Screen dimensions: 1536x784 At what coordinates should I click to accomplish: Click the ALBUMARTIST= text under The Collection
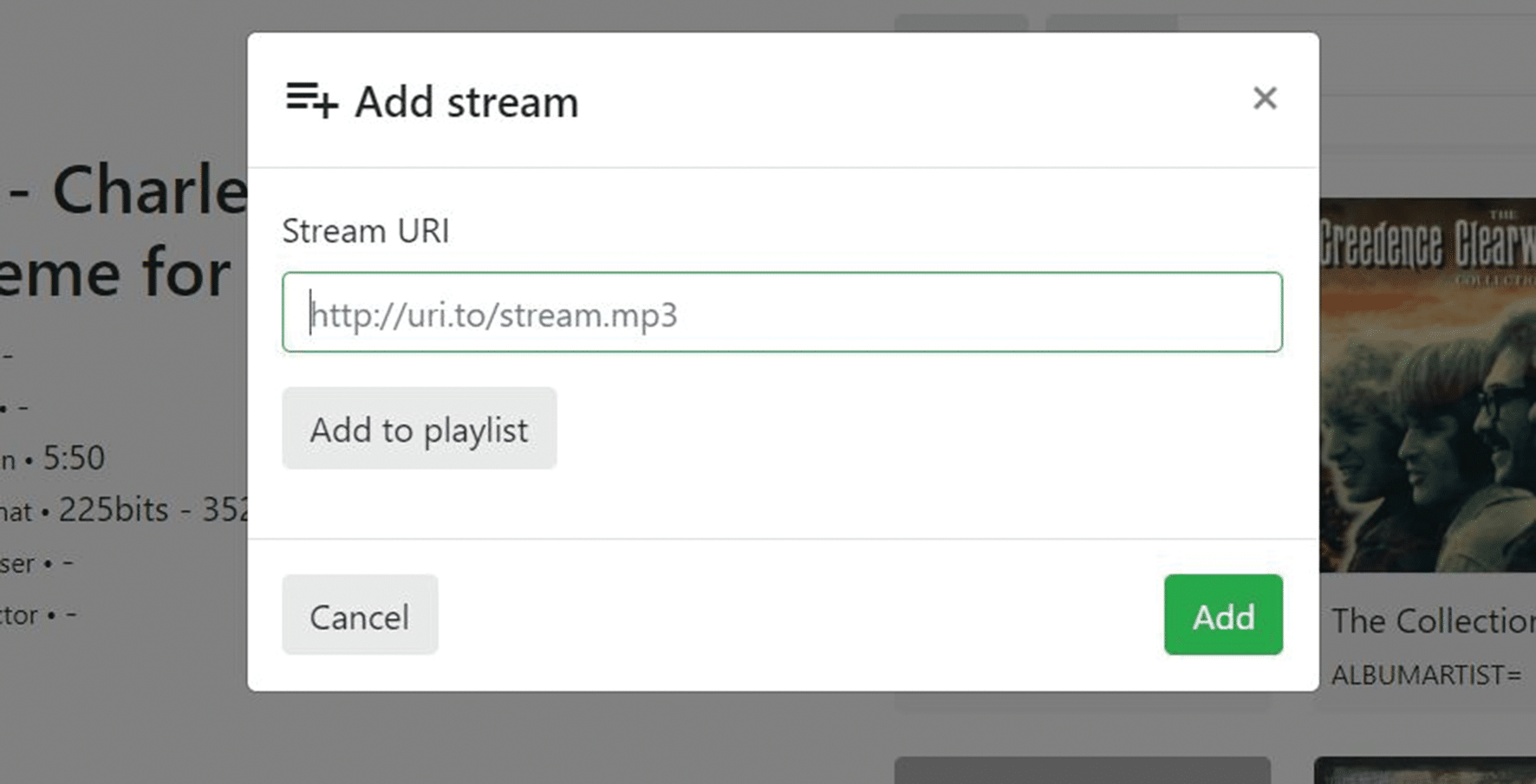pyautogui.click(x=1427, y=675)
